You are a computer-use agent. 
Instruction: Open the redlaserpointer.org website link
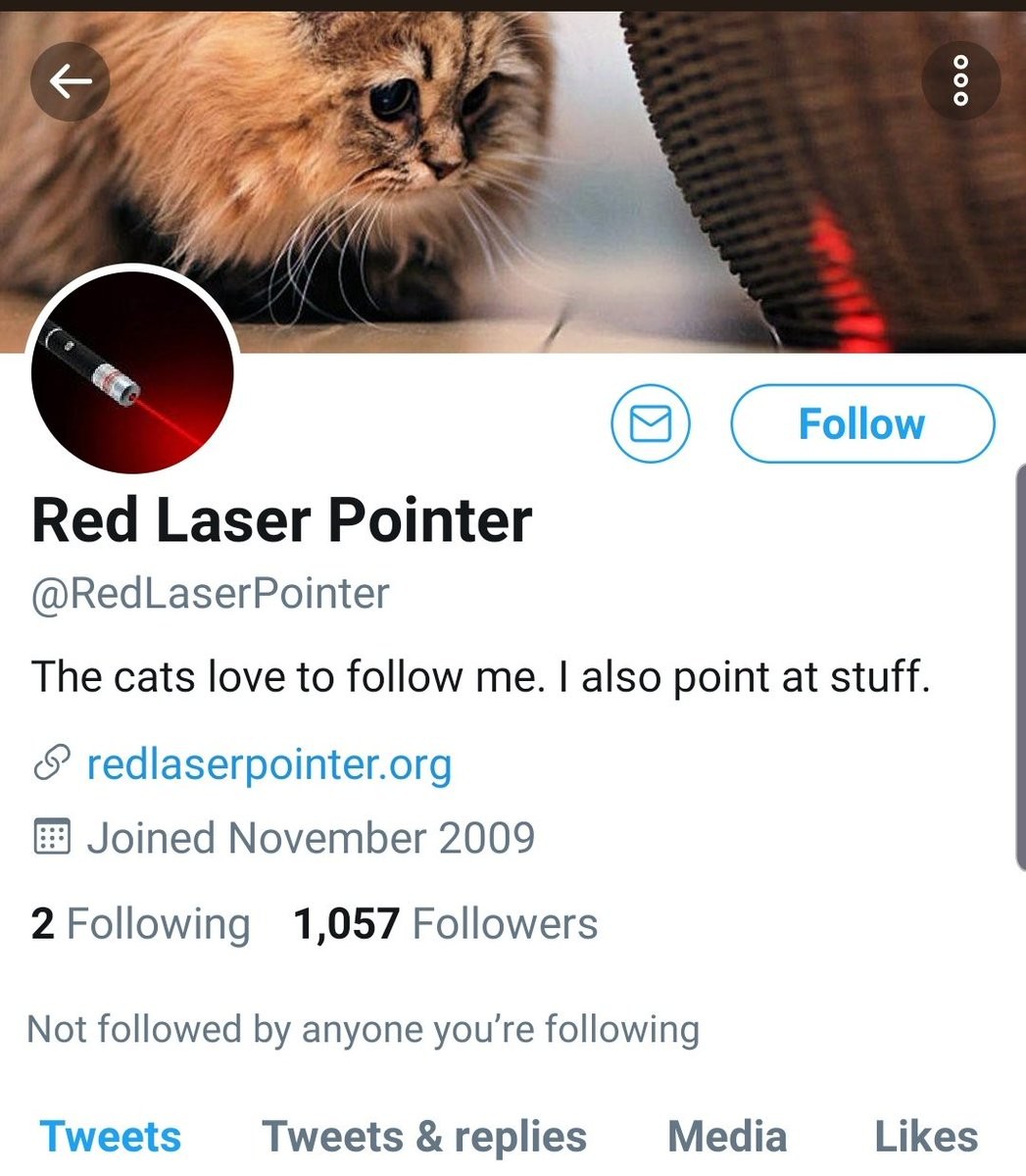tap(269, 764)
